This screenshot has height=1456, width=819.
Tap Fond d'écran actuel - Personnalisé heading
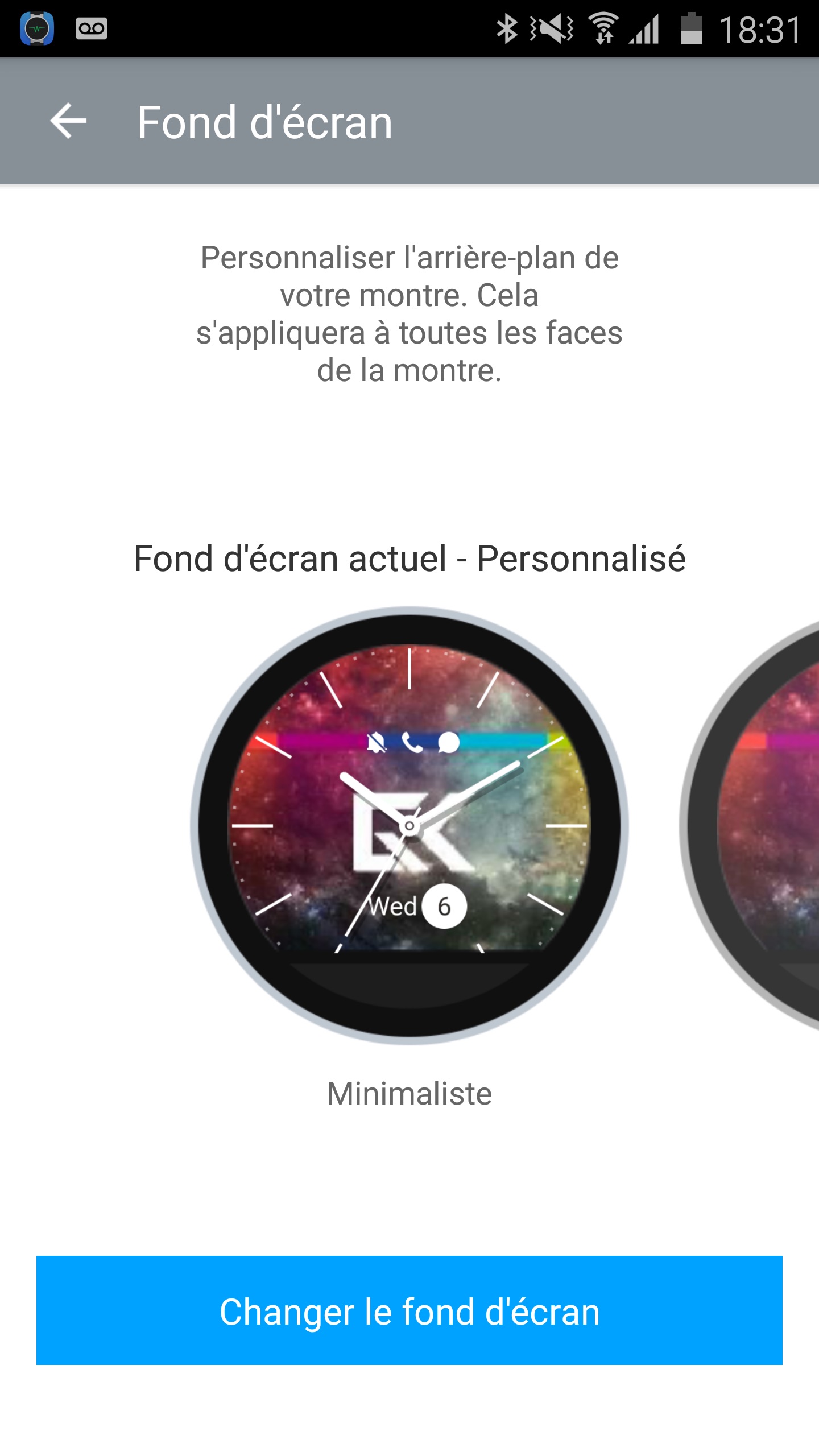(x=409, y=559)
